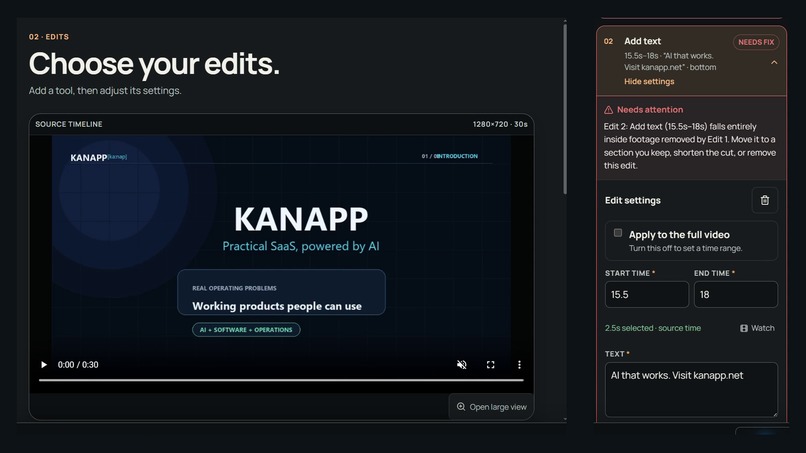Click the 'SOURCE TIMELINE' label
The height and width of the screenshot is (453, 806).
click(x=69, y=124)
